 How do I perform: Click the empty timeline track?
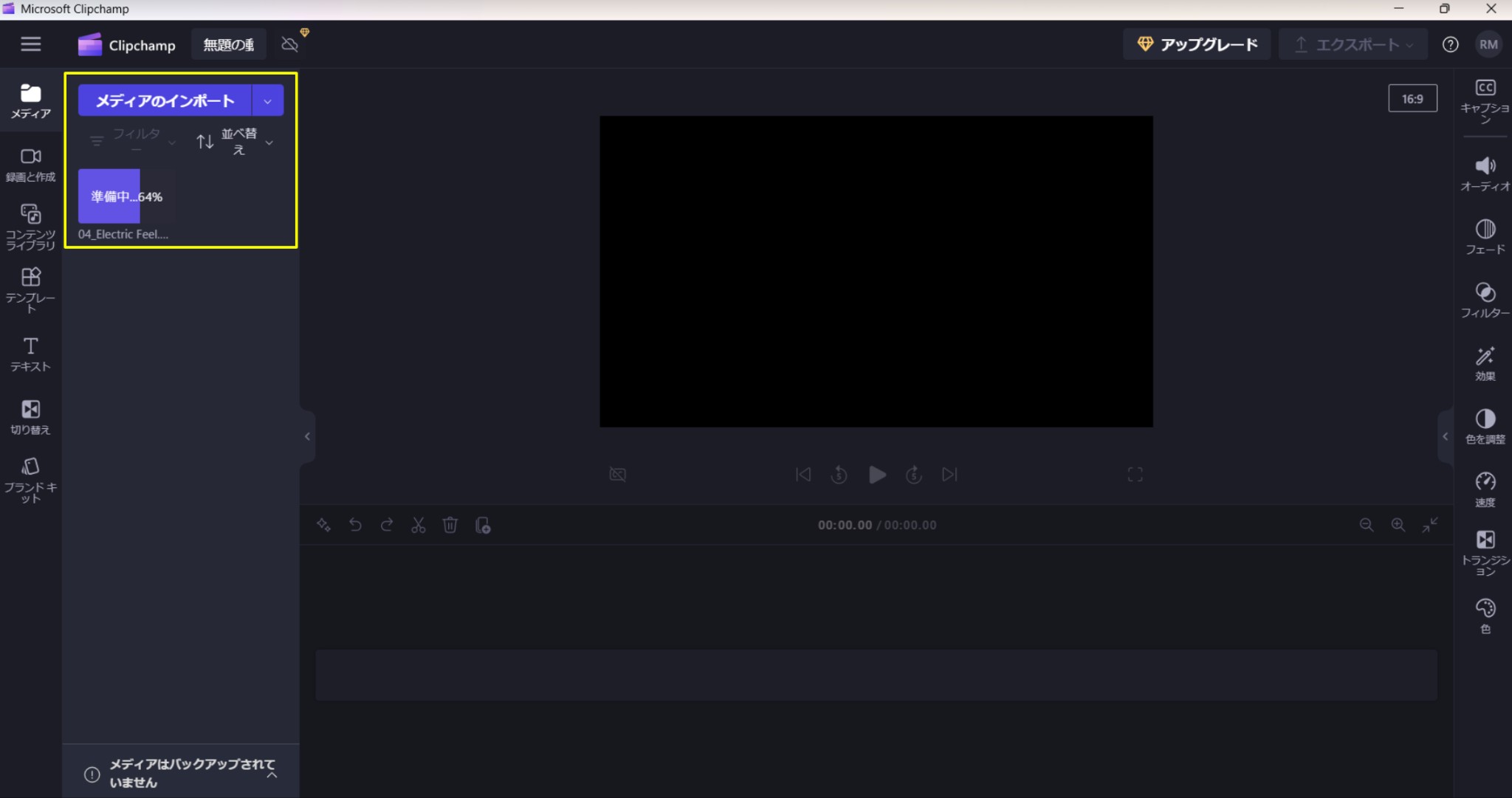point(876,675)
